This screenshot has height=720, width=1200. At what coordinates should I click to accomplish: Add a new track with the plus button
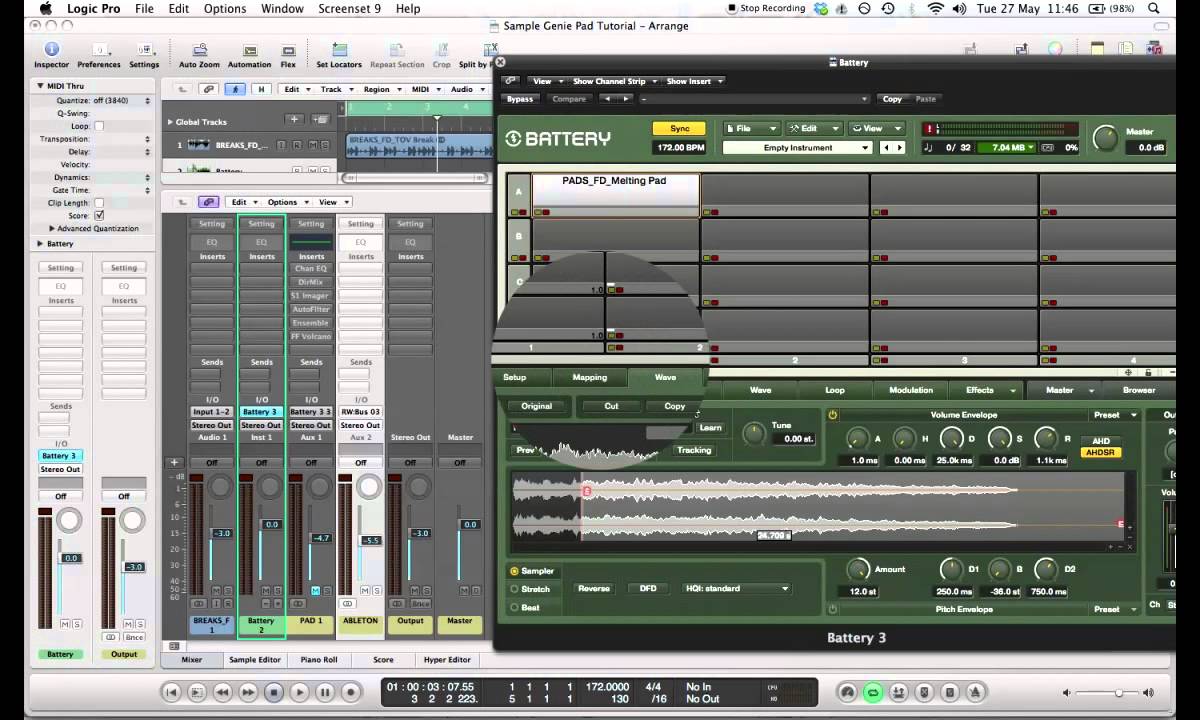[x=294, y=120]
